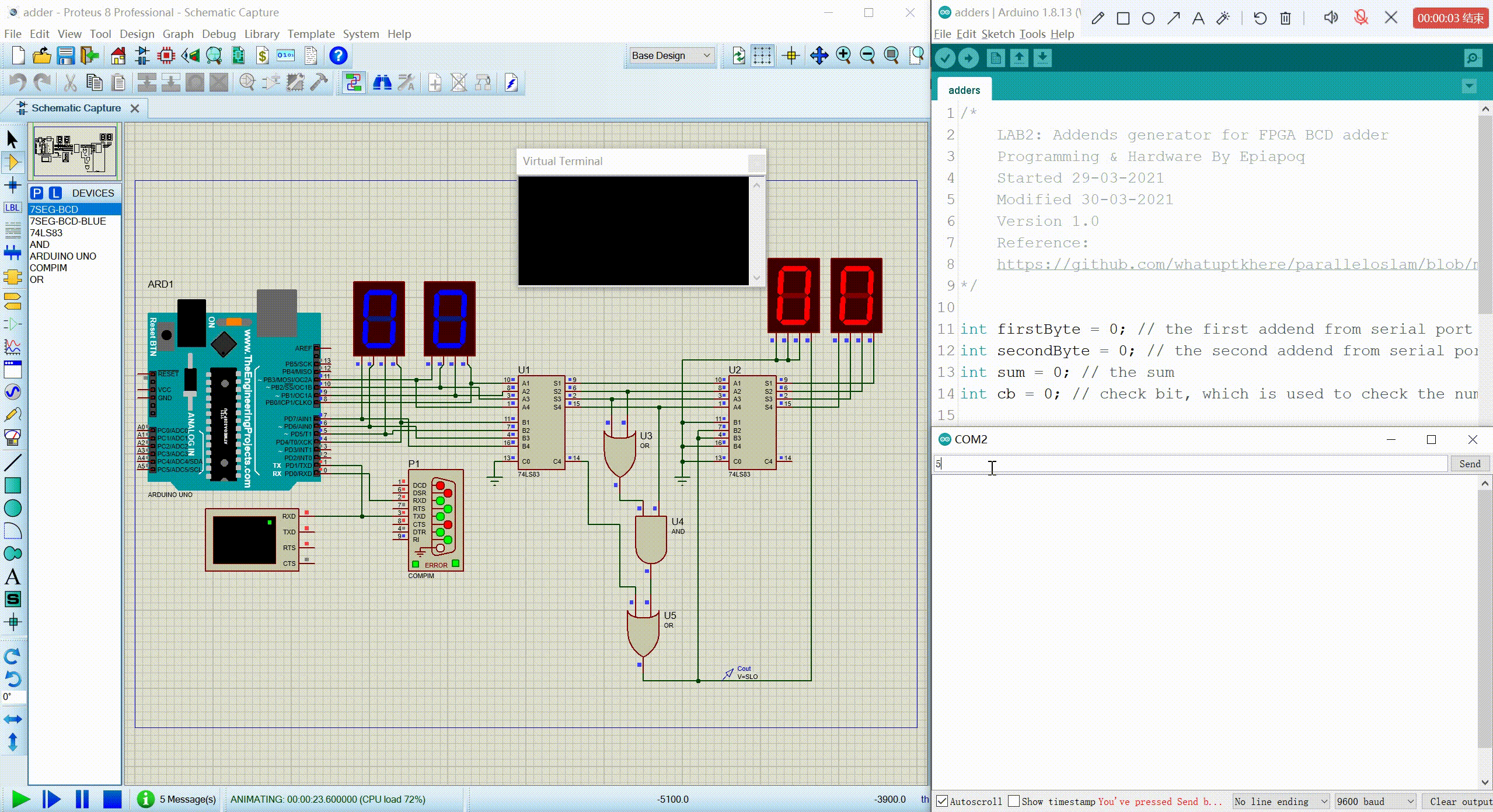Image resolution: width=1493 pixels, height=812 pixels.
Task: Click the Arduino Verify checkmark button
Action: 945,58
